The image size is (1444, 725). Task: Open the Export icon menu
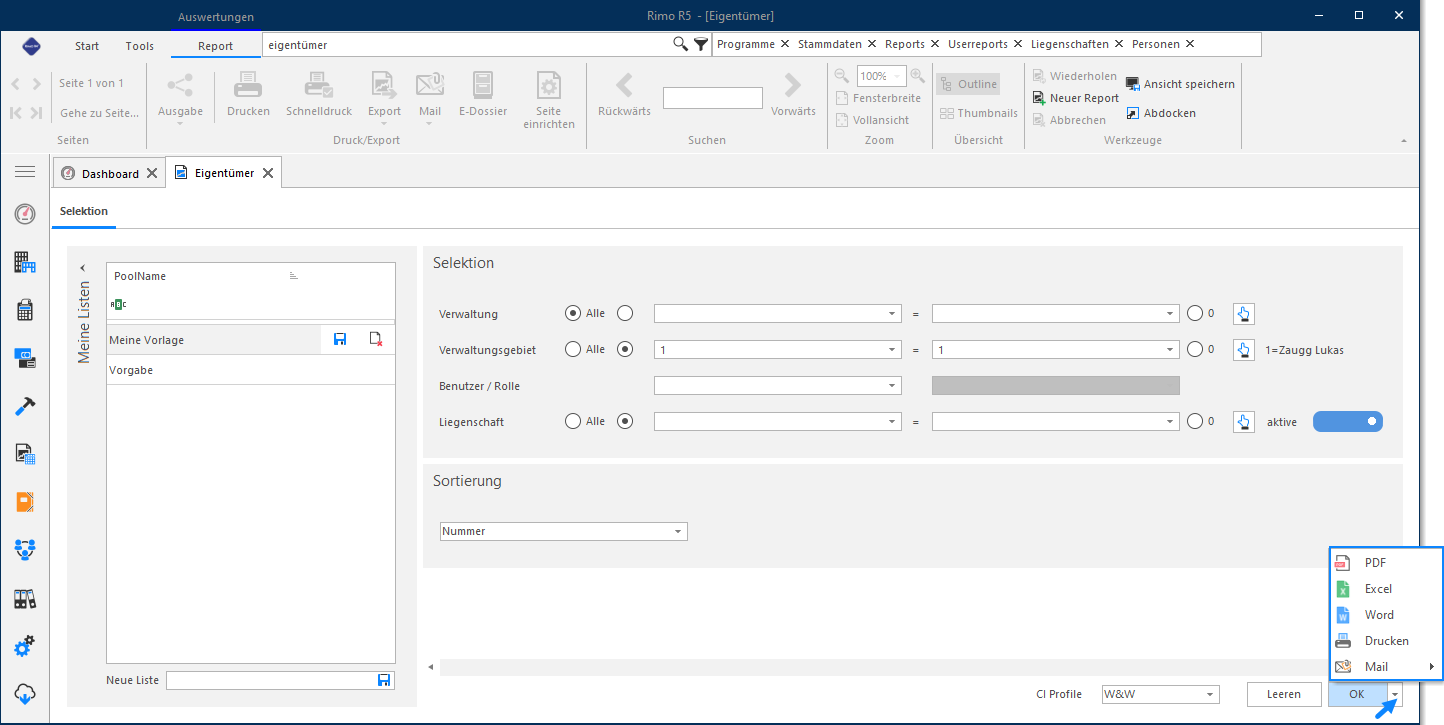pos(384,85)
